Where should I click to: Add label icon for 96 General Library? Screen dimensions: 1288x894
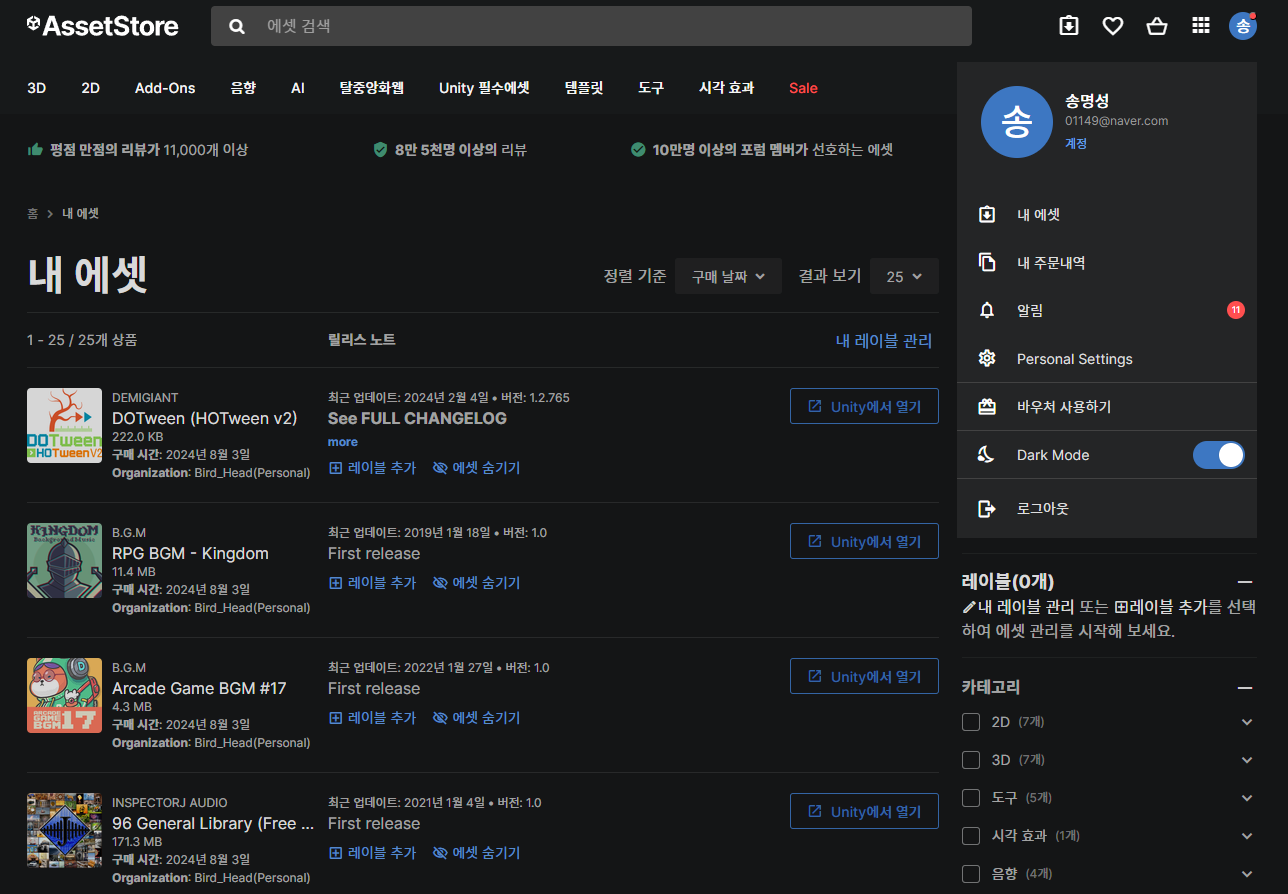click(336, 853)
